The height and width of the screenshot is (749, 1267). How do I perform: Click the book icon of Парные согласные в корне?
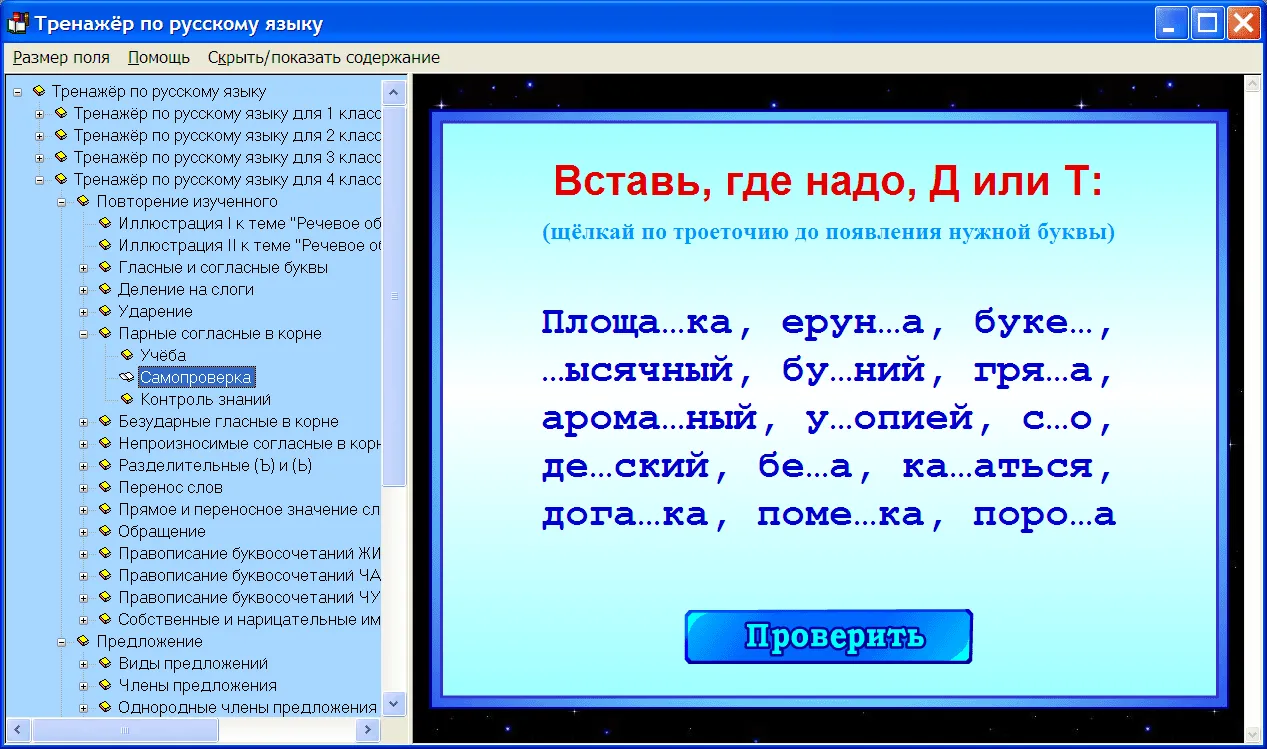click(x=105, y=333)
